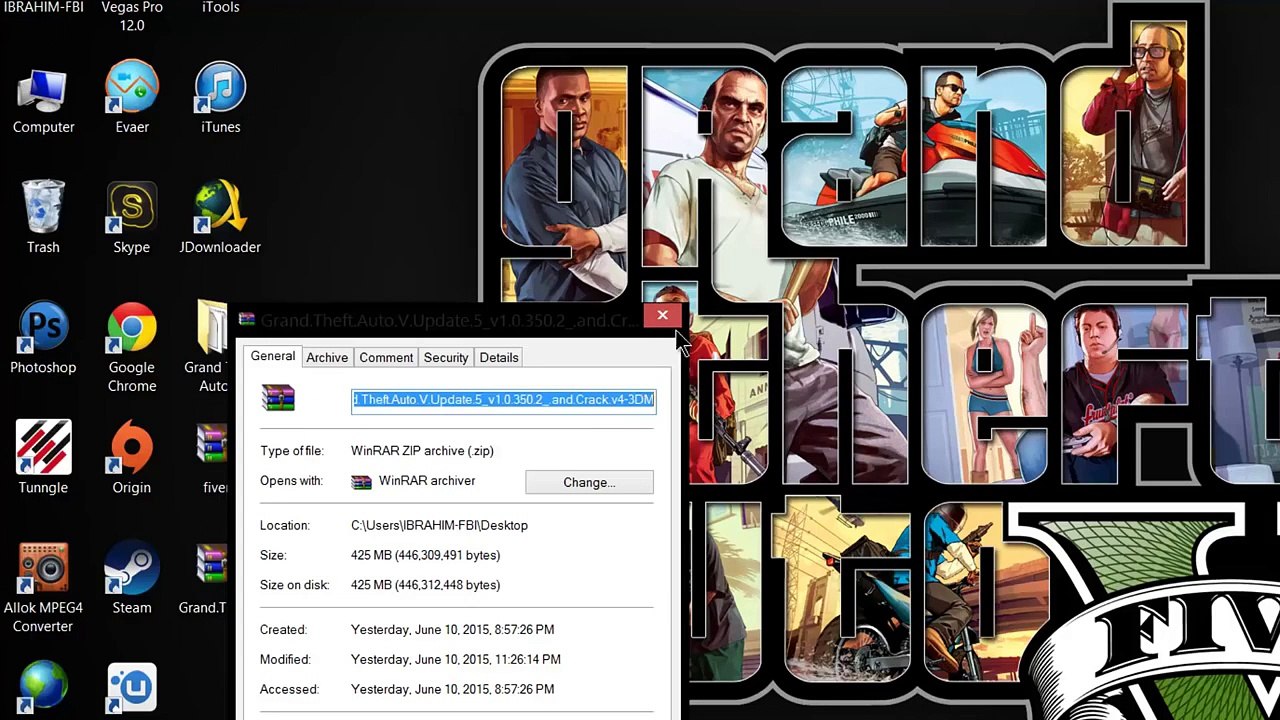Select the Vegas Pro 12.0 label
1280x720 pixels.
132,16
